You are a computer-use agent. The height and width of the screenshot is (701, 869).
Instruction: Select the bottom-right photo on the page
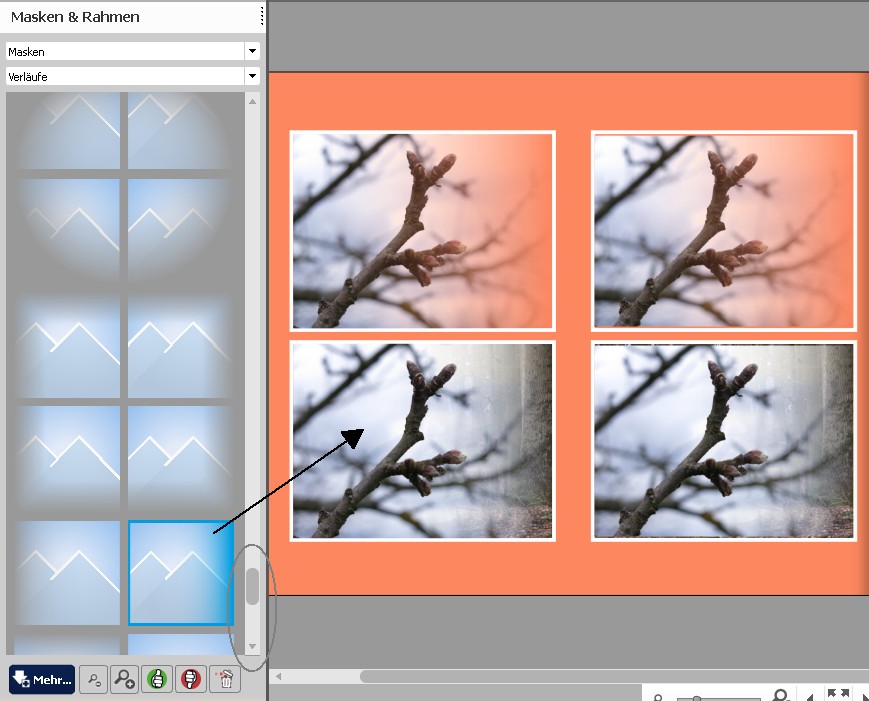(724, 441)
